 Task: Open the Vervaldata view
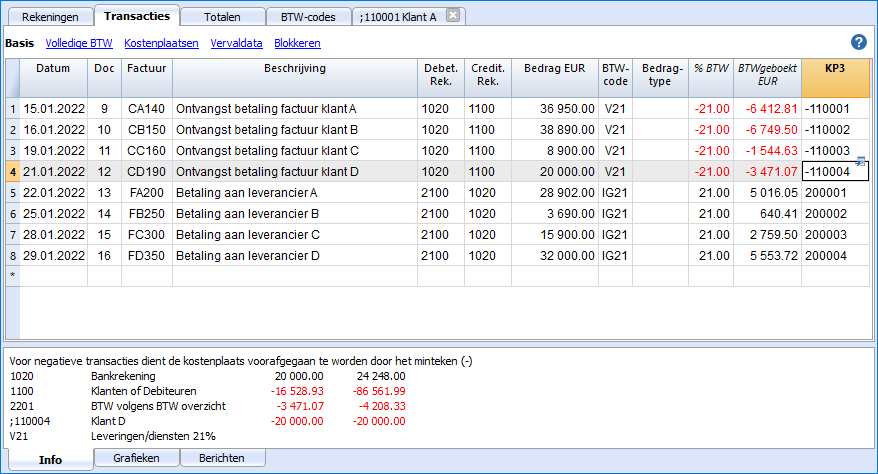pos(236,43)
